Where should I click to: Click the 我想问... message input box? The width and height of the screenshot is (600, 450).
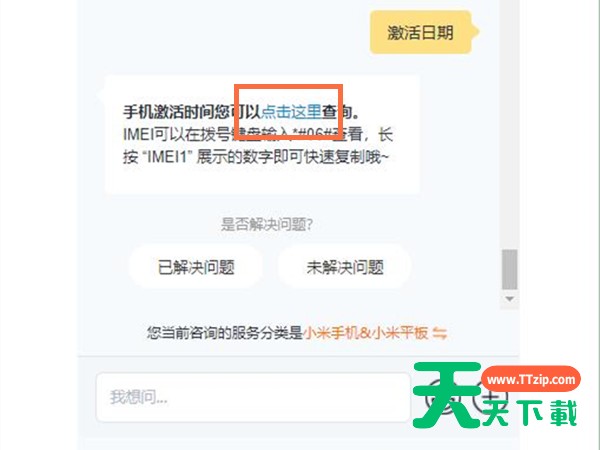253,397
